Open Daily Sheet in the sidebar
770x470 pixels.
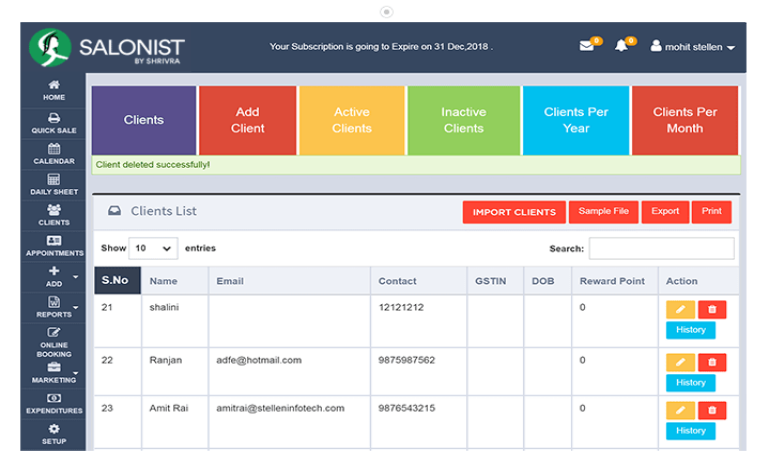pos(54,185)
